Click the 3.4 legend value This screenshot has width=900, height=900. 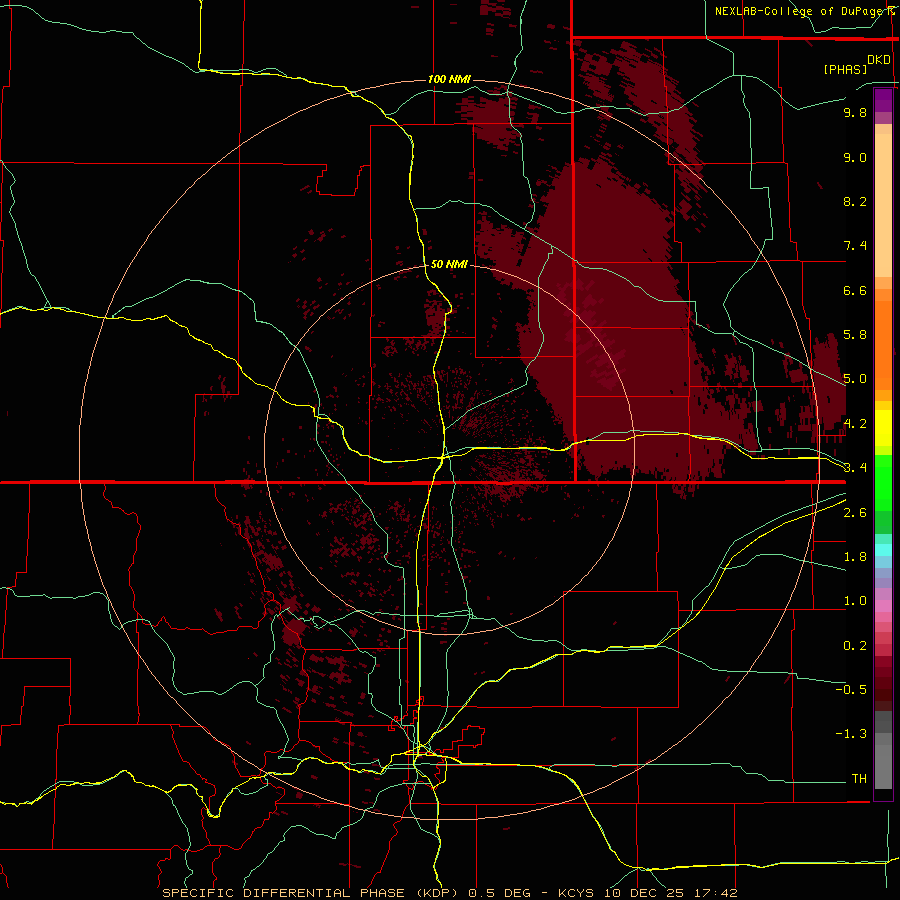click(x=855, y=468)
